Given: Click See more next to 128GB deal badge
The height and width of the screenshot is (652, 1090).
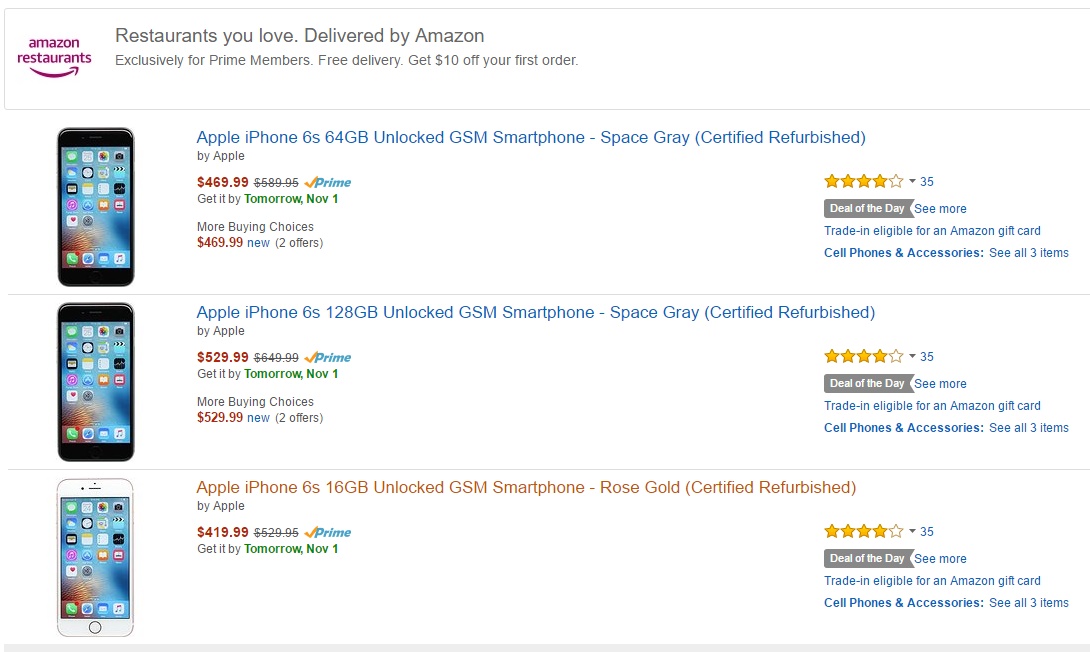Looking at the screenshot, I should [940, 384].
